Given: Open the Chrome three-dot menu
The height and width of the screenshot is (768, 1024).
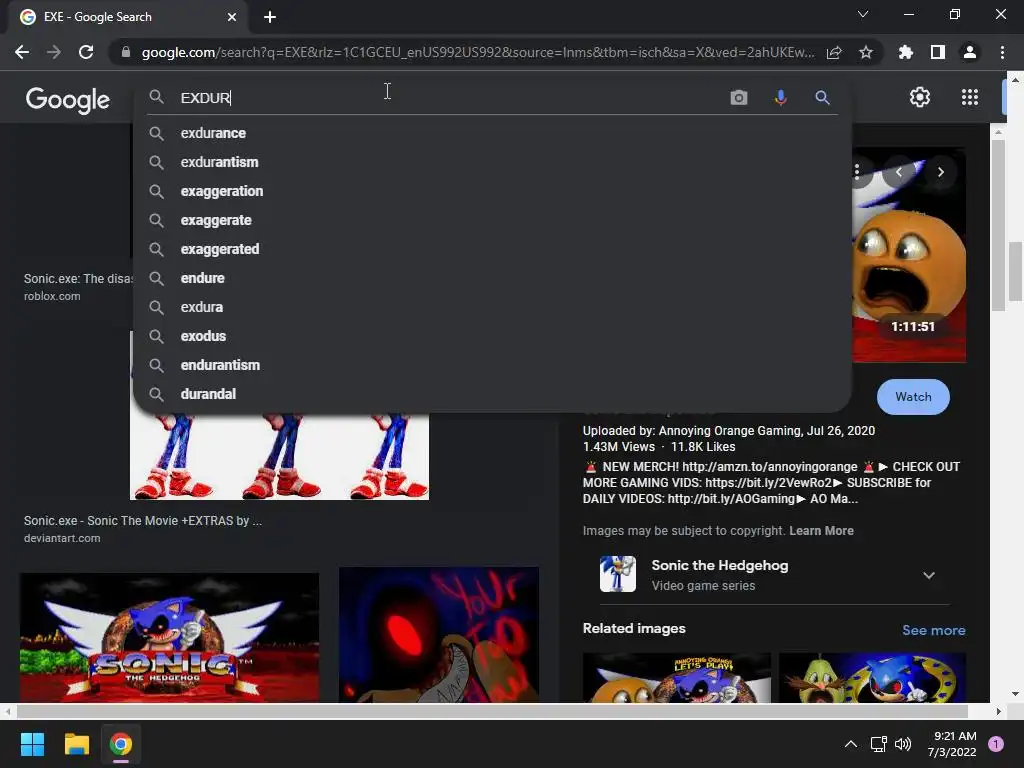Looking at the screenshot, I should [1002, 52].
